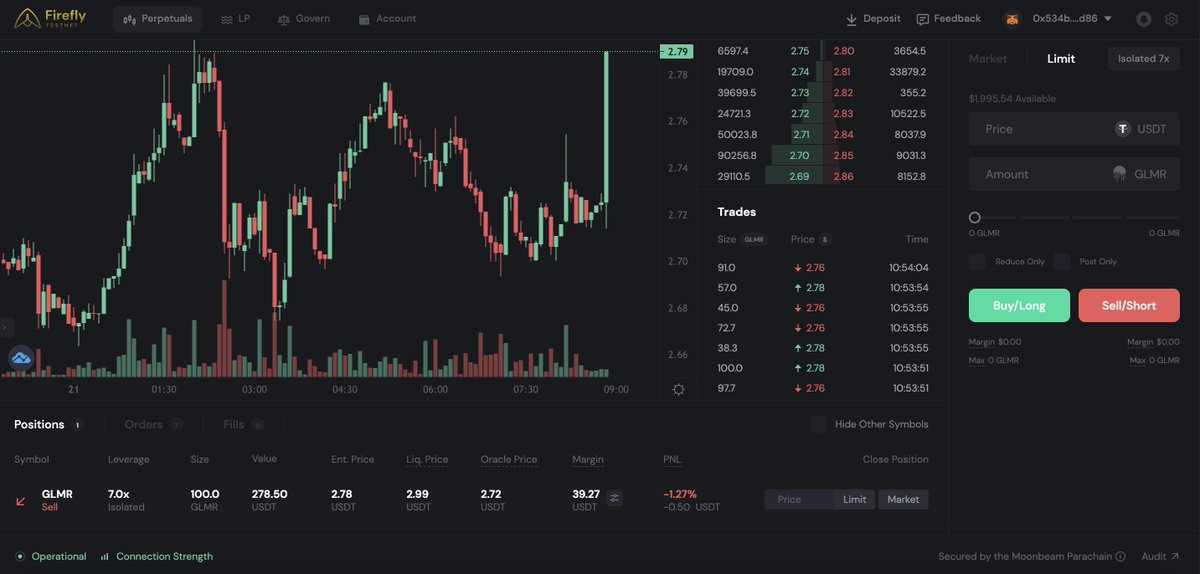Screen dimensions: 1200x574
Task: Click the USDT Tether coin icon
Action: 1123,129
